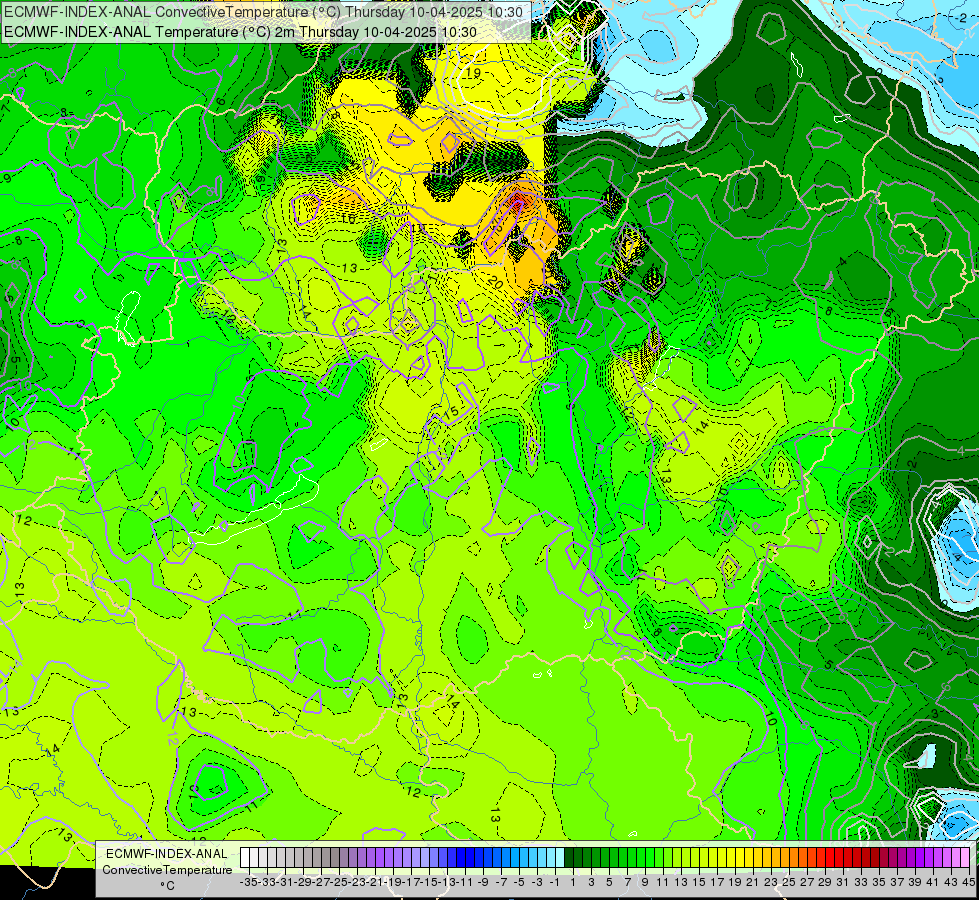
Task: Select the white leftmost legend color swatch
Action: pos(245,858)
